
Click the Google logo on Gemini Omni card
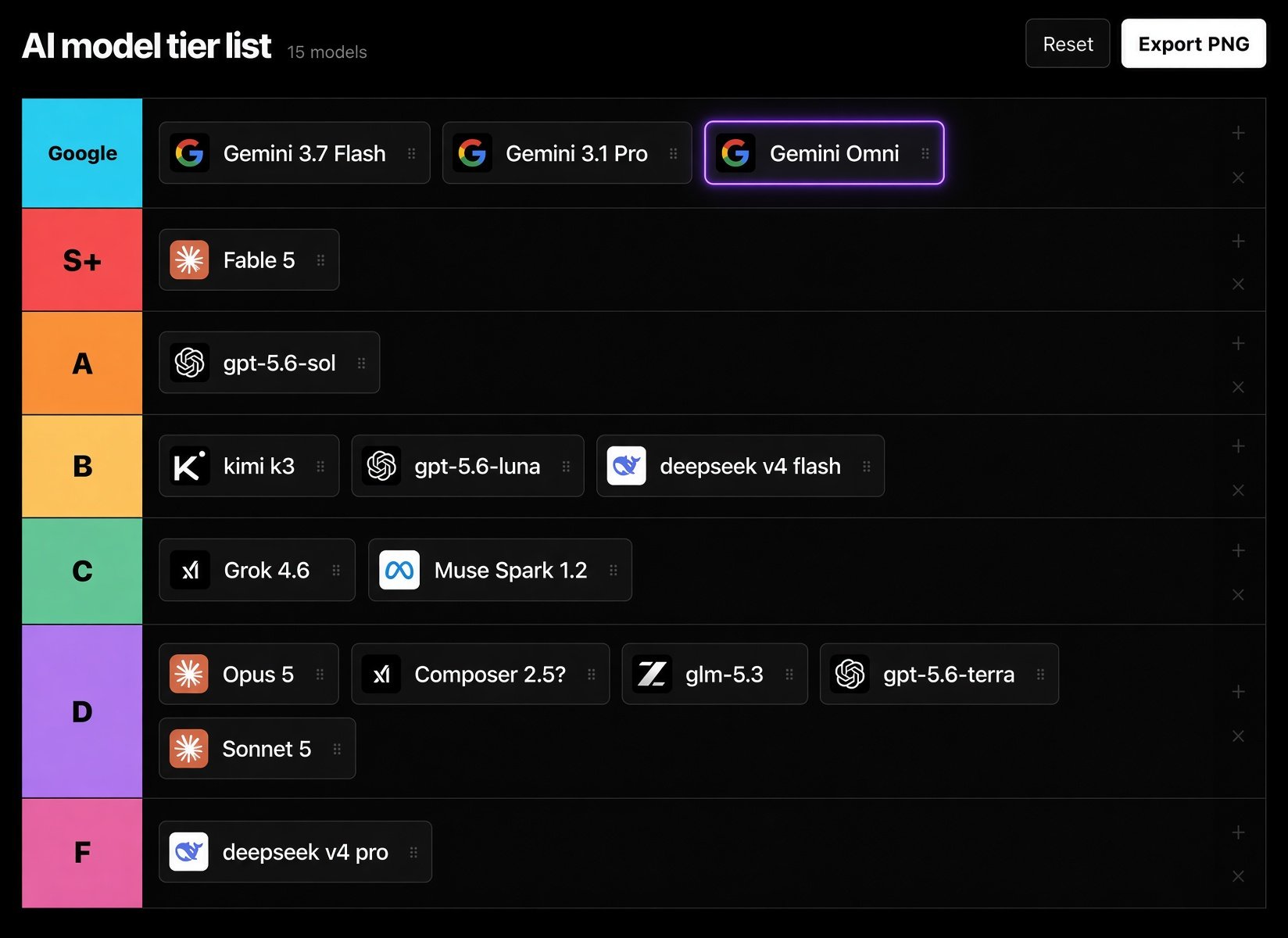735,153
